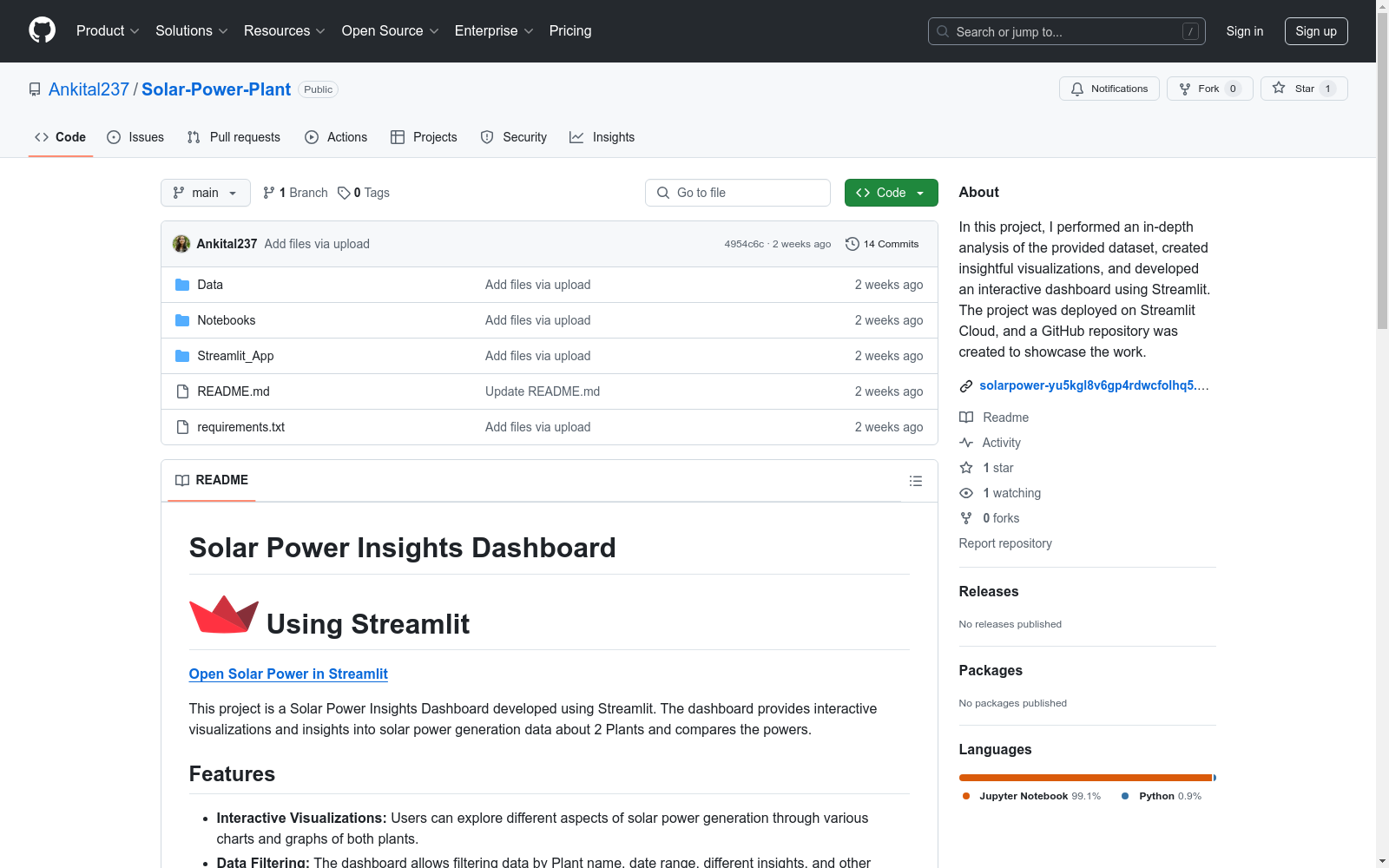Click the commits history clock icon
This screenshot has width=1389, height=868.
[852, 244]
